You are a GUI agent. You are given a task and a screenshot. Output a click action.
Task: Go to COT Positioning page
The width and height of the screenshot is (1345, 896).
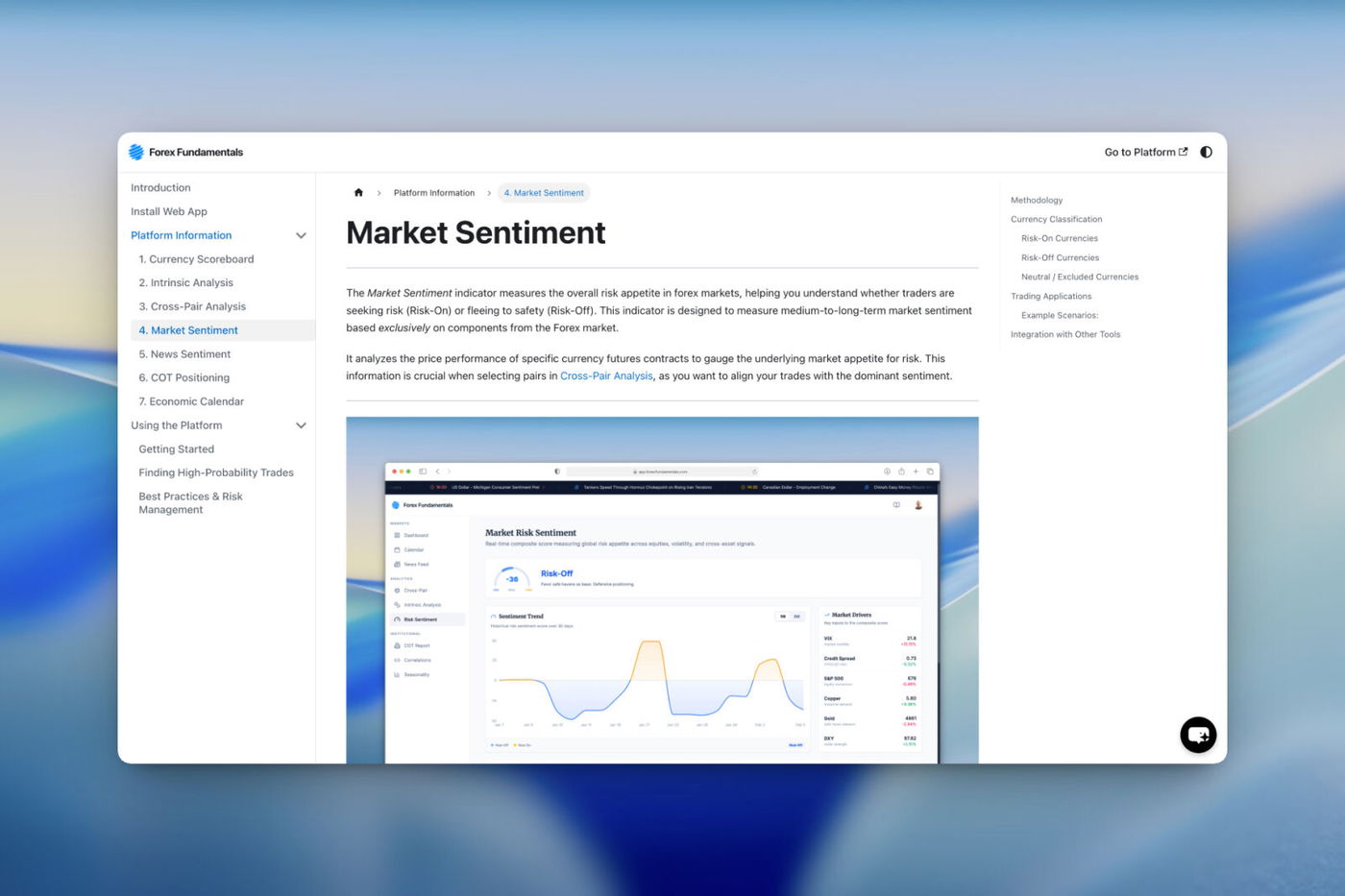coord(183,378)
